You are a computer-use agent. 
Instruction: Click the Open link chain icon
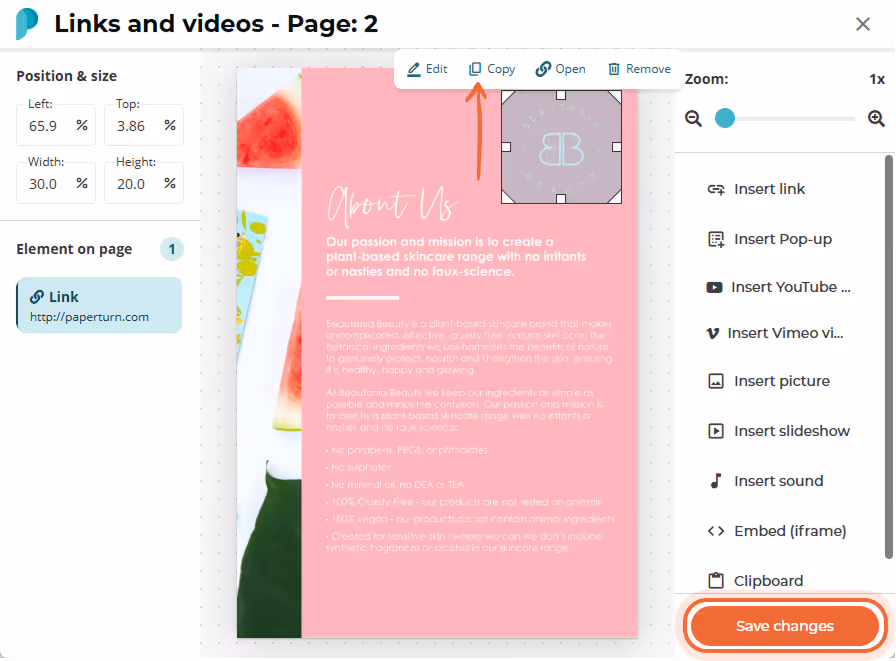[543, 69]
